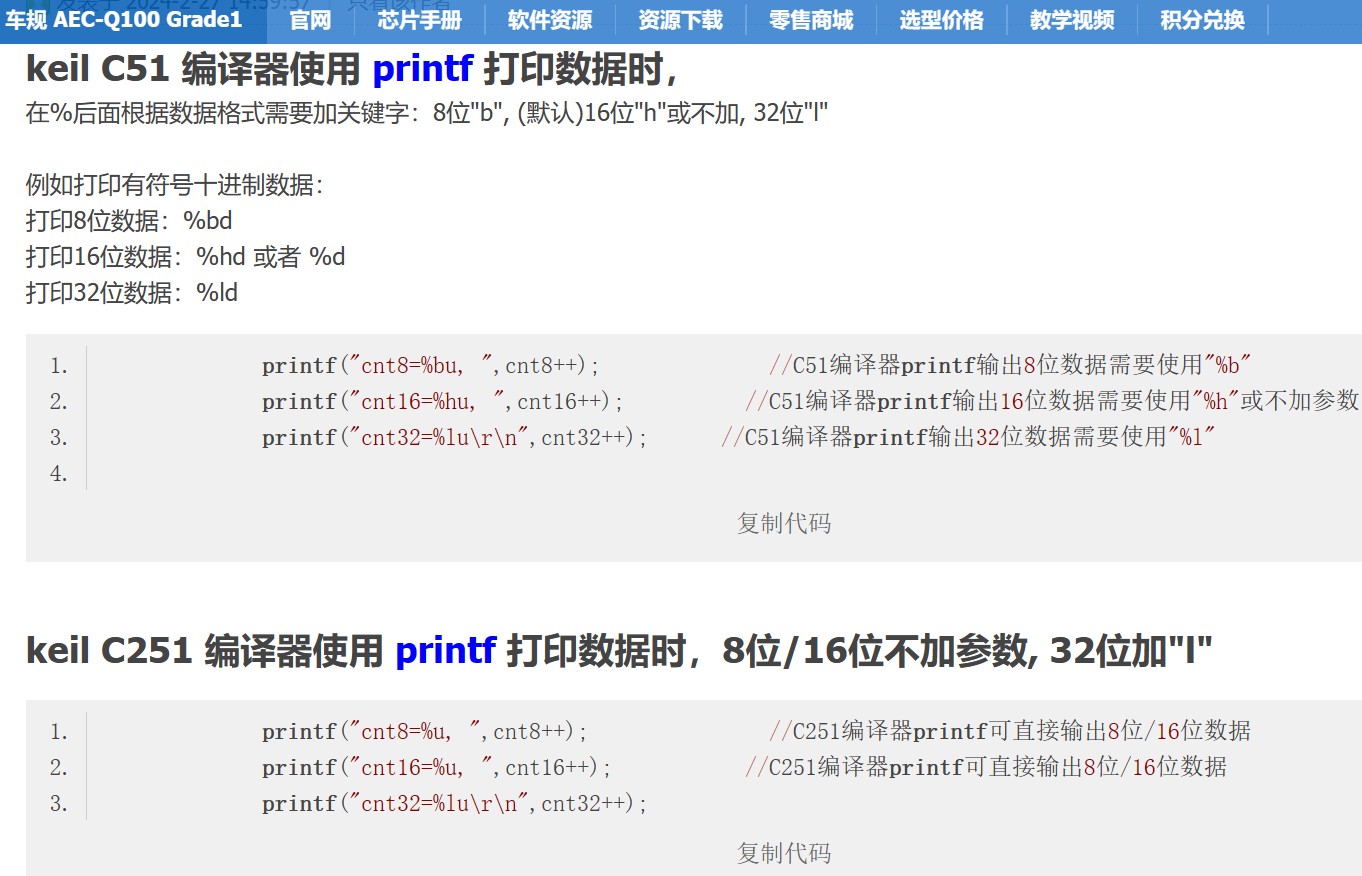This screenshot has height=876, width=1362.
Task: Click the text "打印32位数据: %ld"
Action: [x=132, y=293]
